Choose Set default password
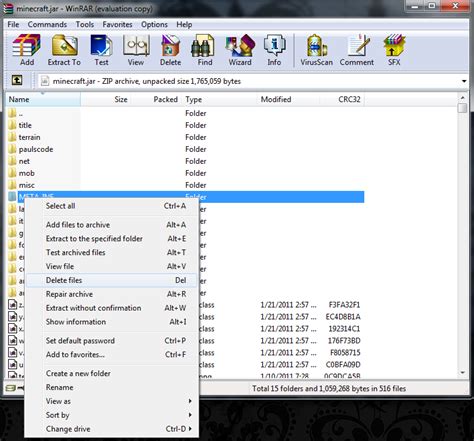Image resolution: width=474 pixels, height=441 pixels. pos(112,341)
